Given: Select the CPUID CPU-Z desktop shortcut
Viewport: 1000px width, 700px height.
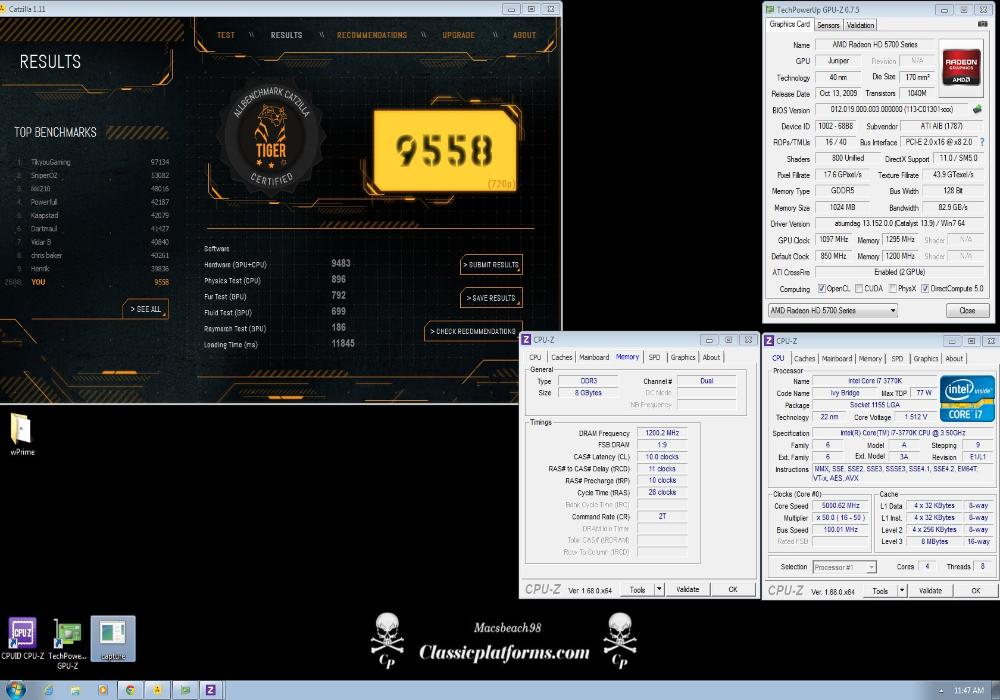Looking at the screenshot, I should (x=22, y=639).
